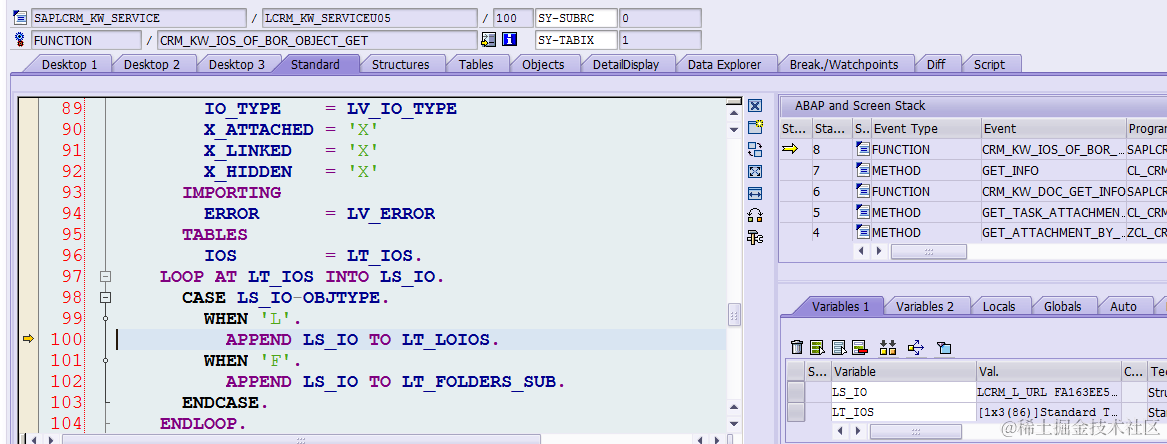Select the LS_IO row selector button
The height and width of the screenshot is (444, 1167).
796,392
